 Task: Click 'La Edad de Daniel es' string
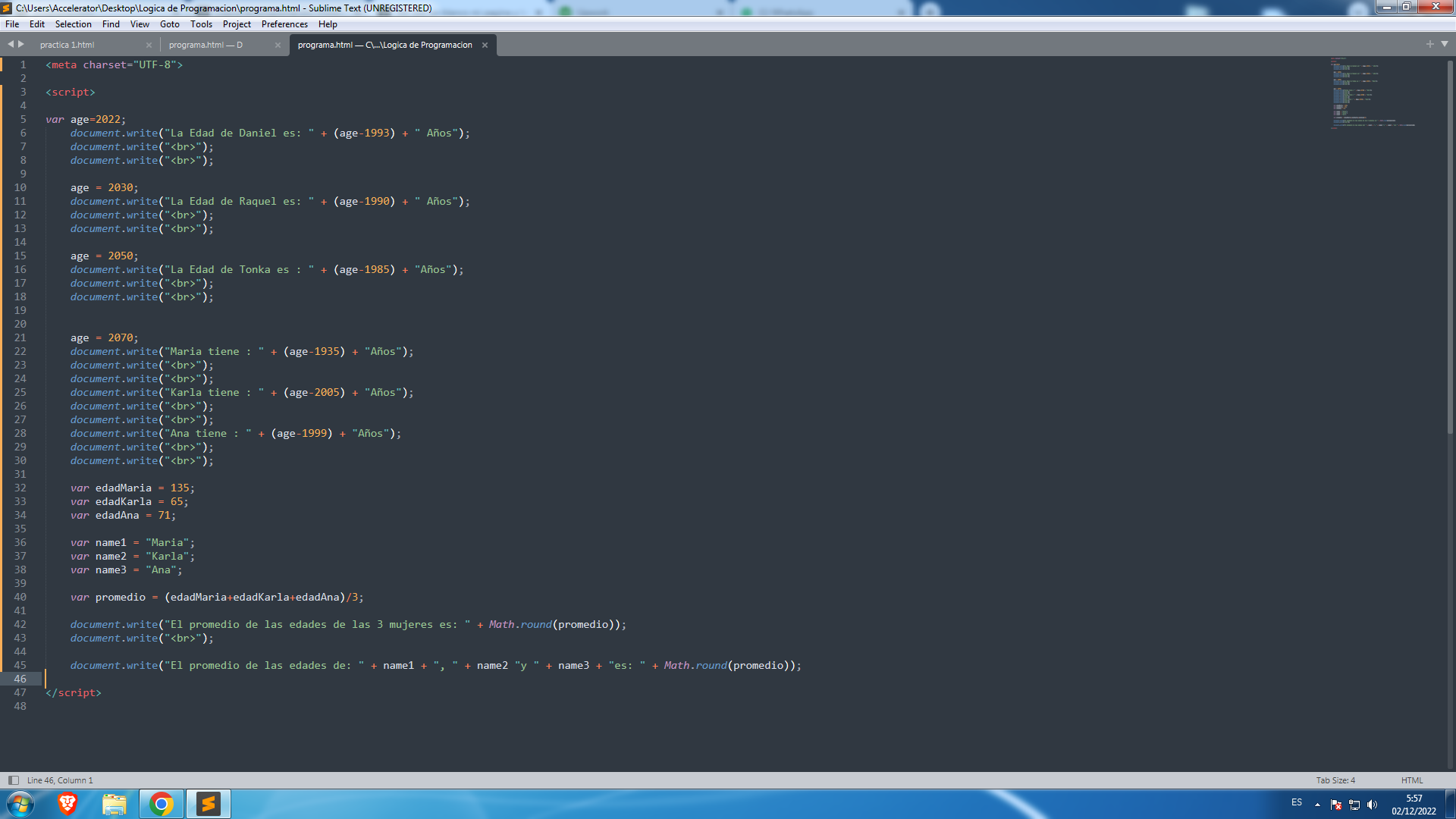tap(239, 133)
